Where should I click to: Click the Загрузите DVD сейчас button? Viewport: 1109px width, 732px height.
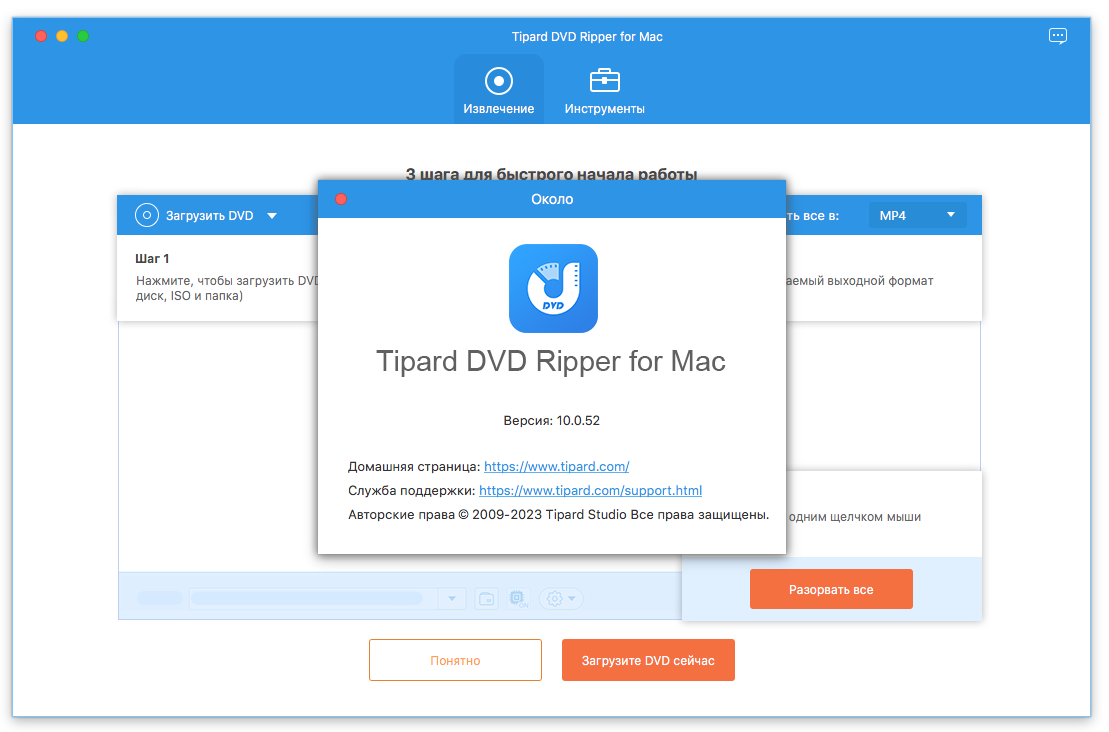(648, 660)
